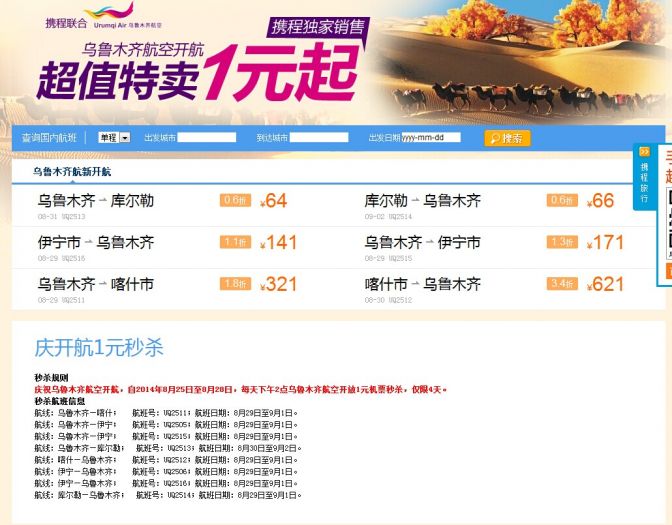Open the 单程 trip type dropdown

[x=114, y=138]
